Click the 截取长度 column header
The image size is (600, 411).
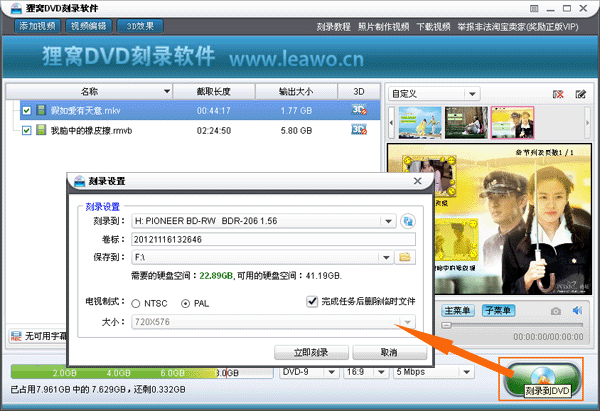point(214,91)
